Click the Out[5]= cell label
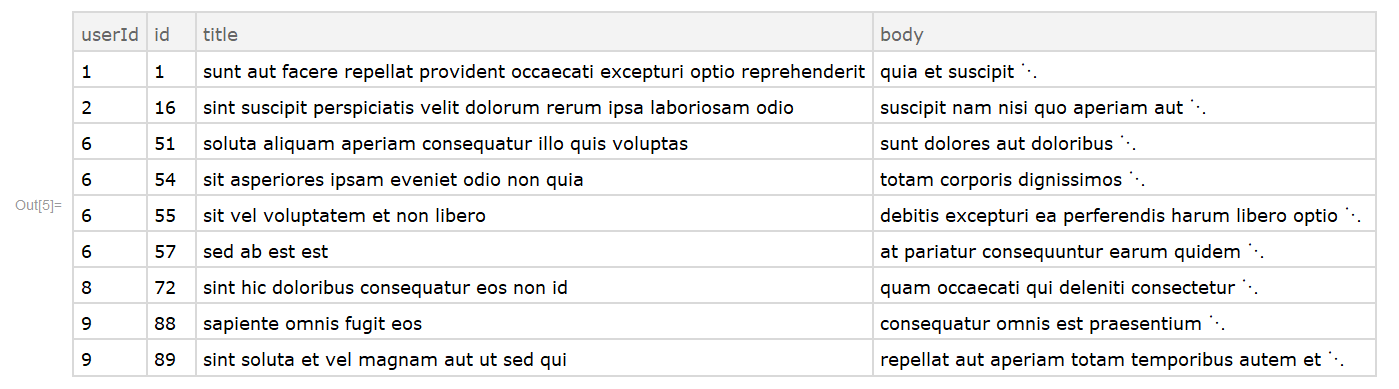The width and height of the screenshot is (1399, 389). click(38, 206)
